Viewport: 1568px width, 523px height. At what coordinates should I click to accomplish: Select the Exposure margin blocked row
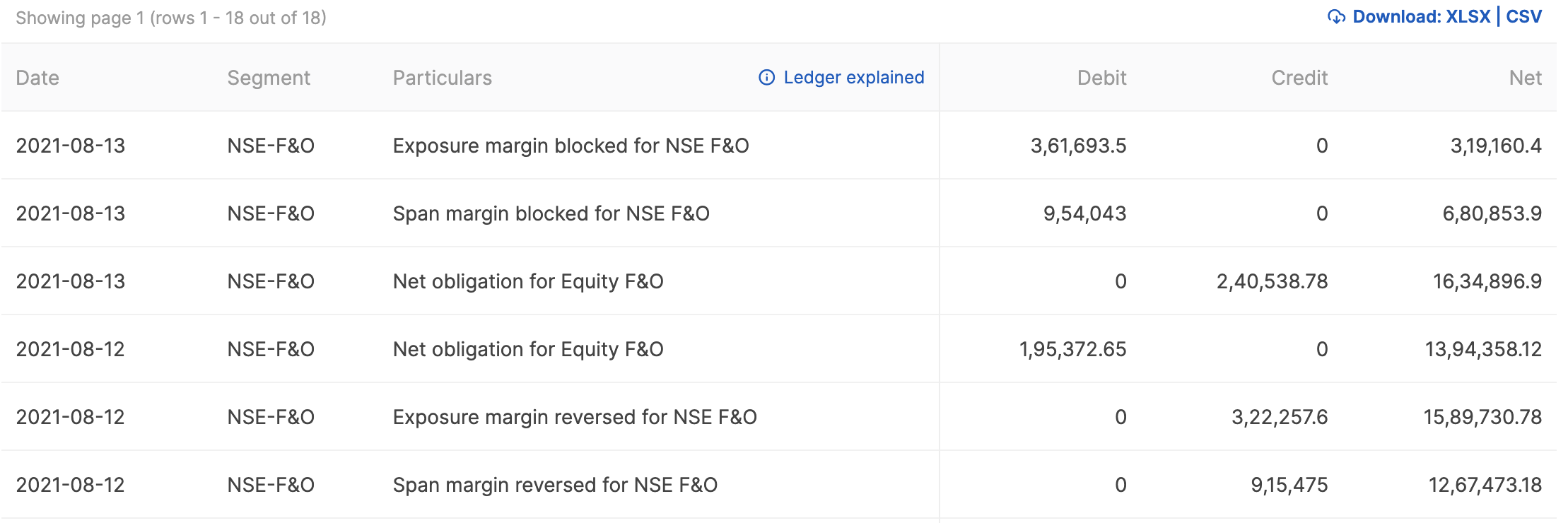(x=779, y=146)
